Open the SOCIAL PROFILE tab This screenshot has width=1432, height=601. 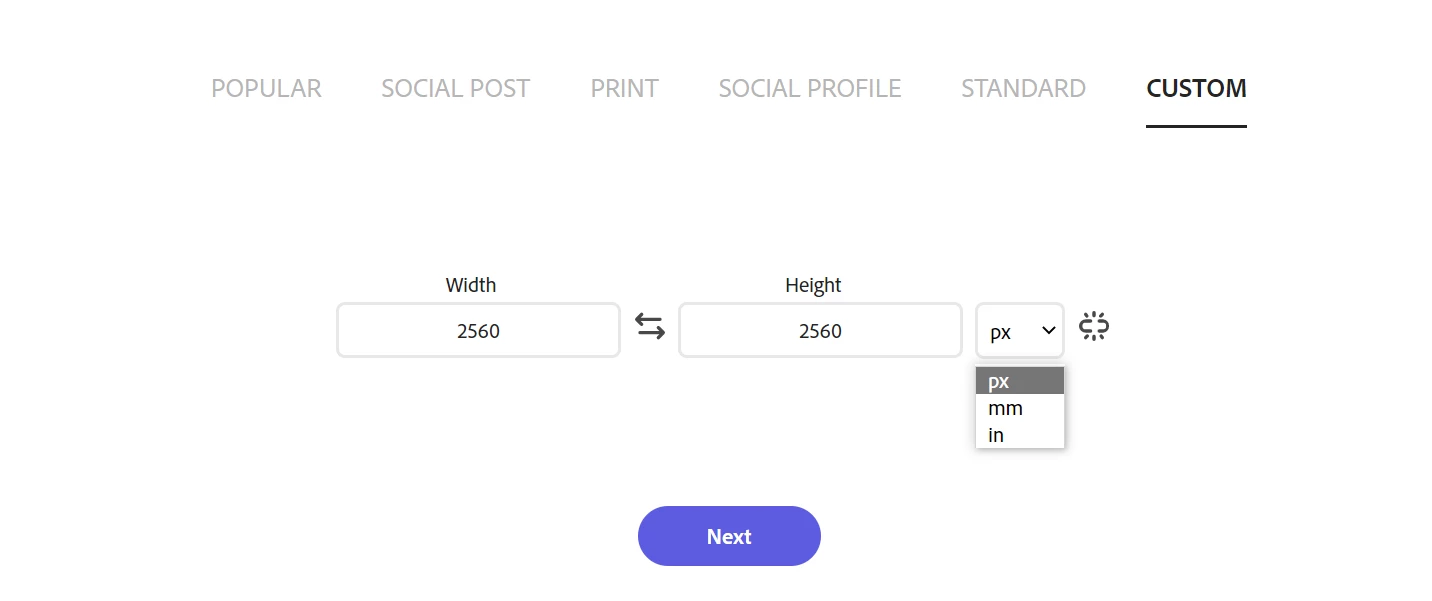[x=809, y=88]
